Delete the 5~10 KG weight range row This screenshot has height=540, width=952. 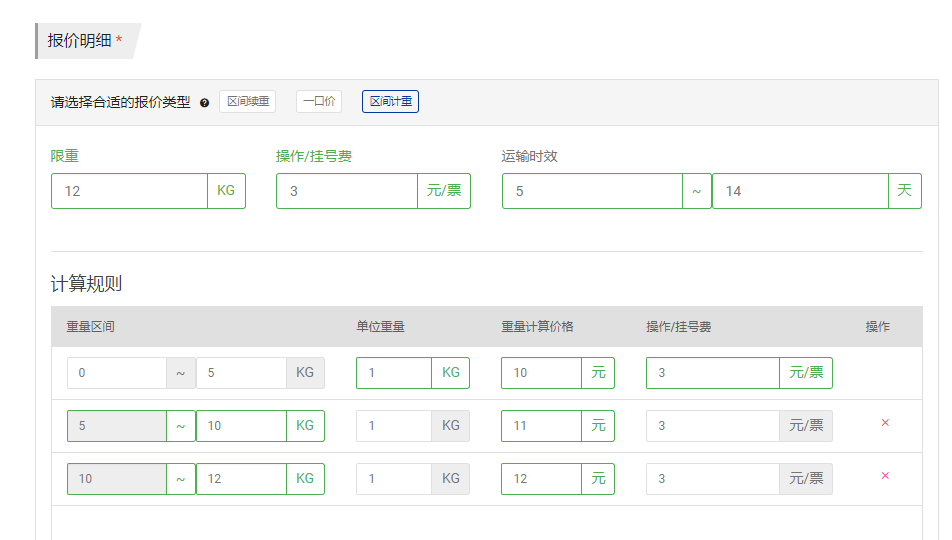pos(885,423)
